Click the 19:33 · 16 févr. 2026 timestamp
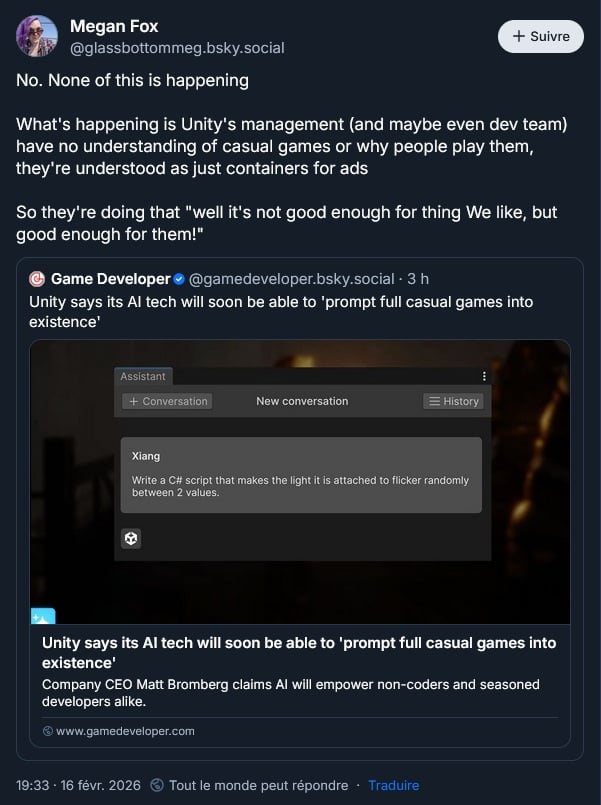Image resolution: width=601 pixels, height=805 pixels. 78,785
